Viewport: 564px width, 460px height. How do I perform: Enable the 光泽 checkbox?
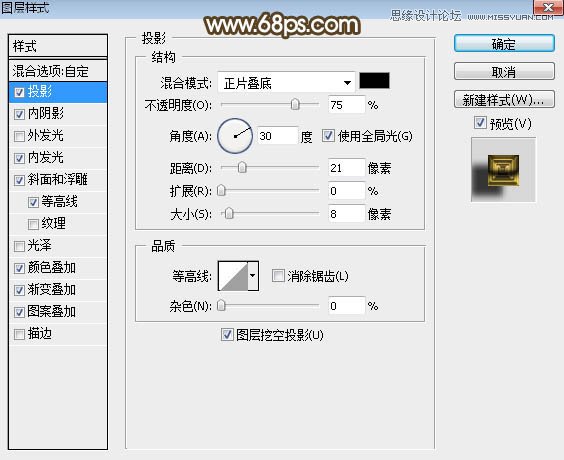pyautogui.click(x=19, y=246)
